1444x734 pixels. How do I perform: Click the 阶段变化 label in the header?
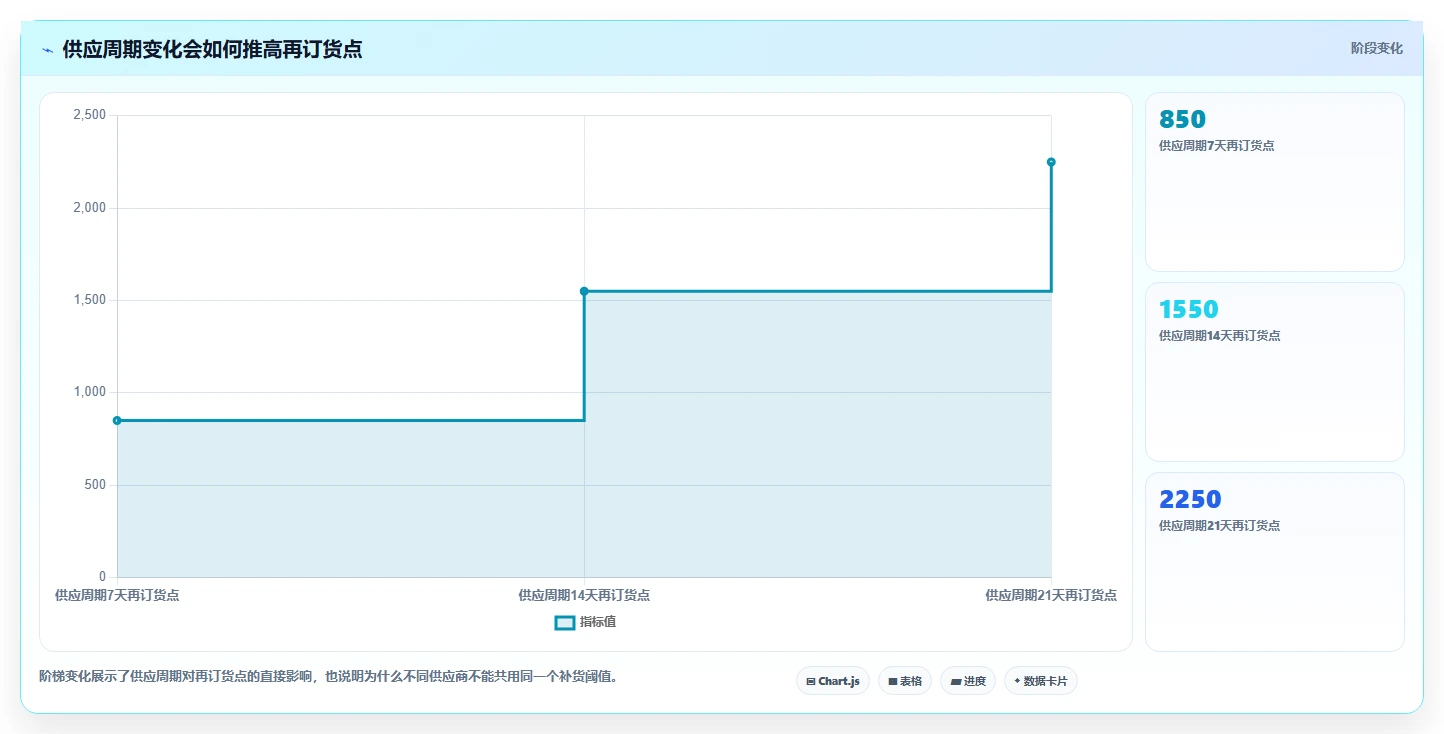1376,49
